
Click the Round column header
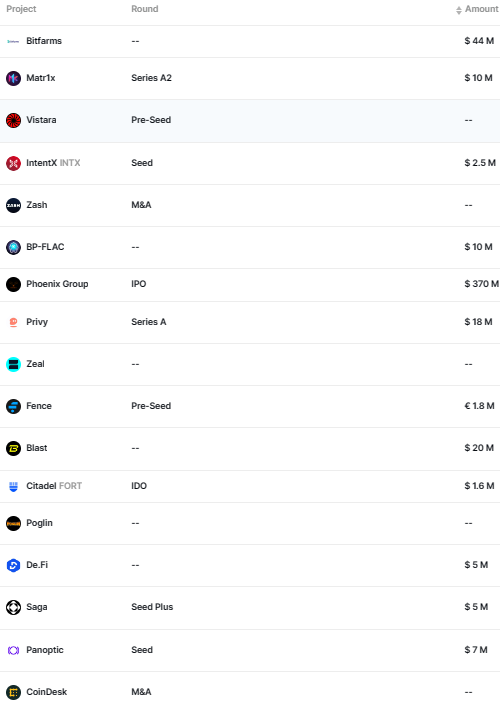tap(144, 9)
